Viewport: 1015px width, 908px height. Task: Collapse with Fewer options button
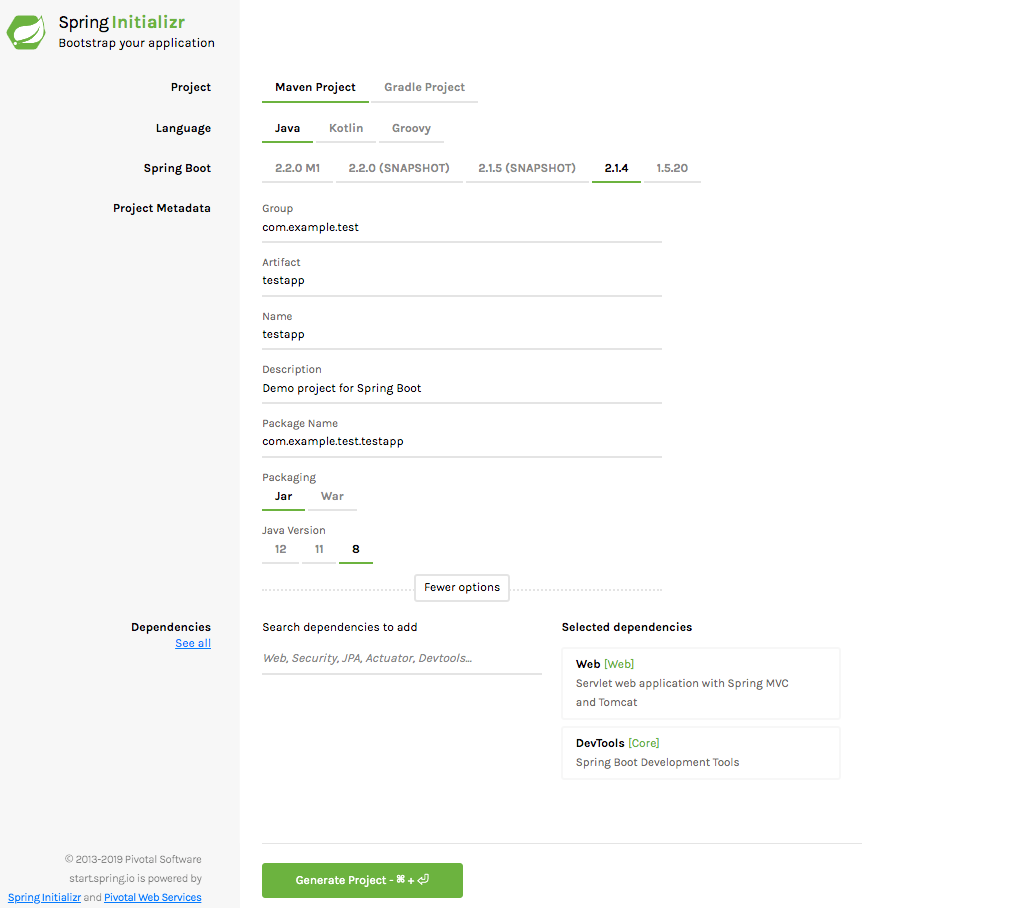pos(462,588)
